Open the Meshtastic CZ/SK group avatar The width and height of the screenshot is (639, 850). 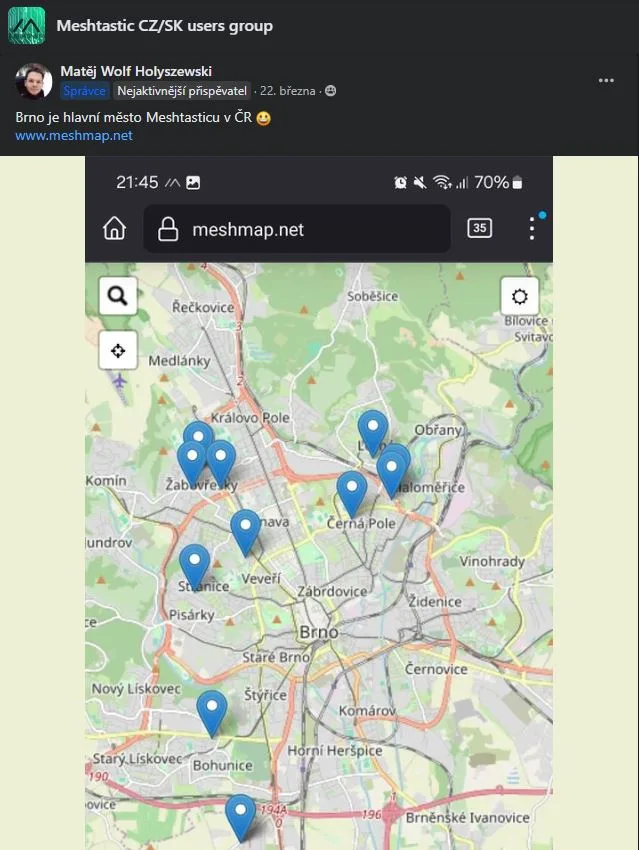[26, 25]
